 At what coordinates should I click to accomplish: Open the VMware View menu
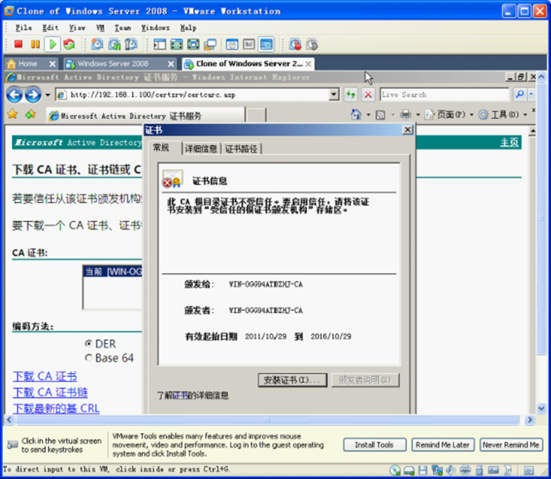(77, 27)
